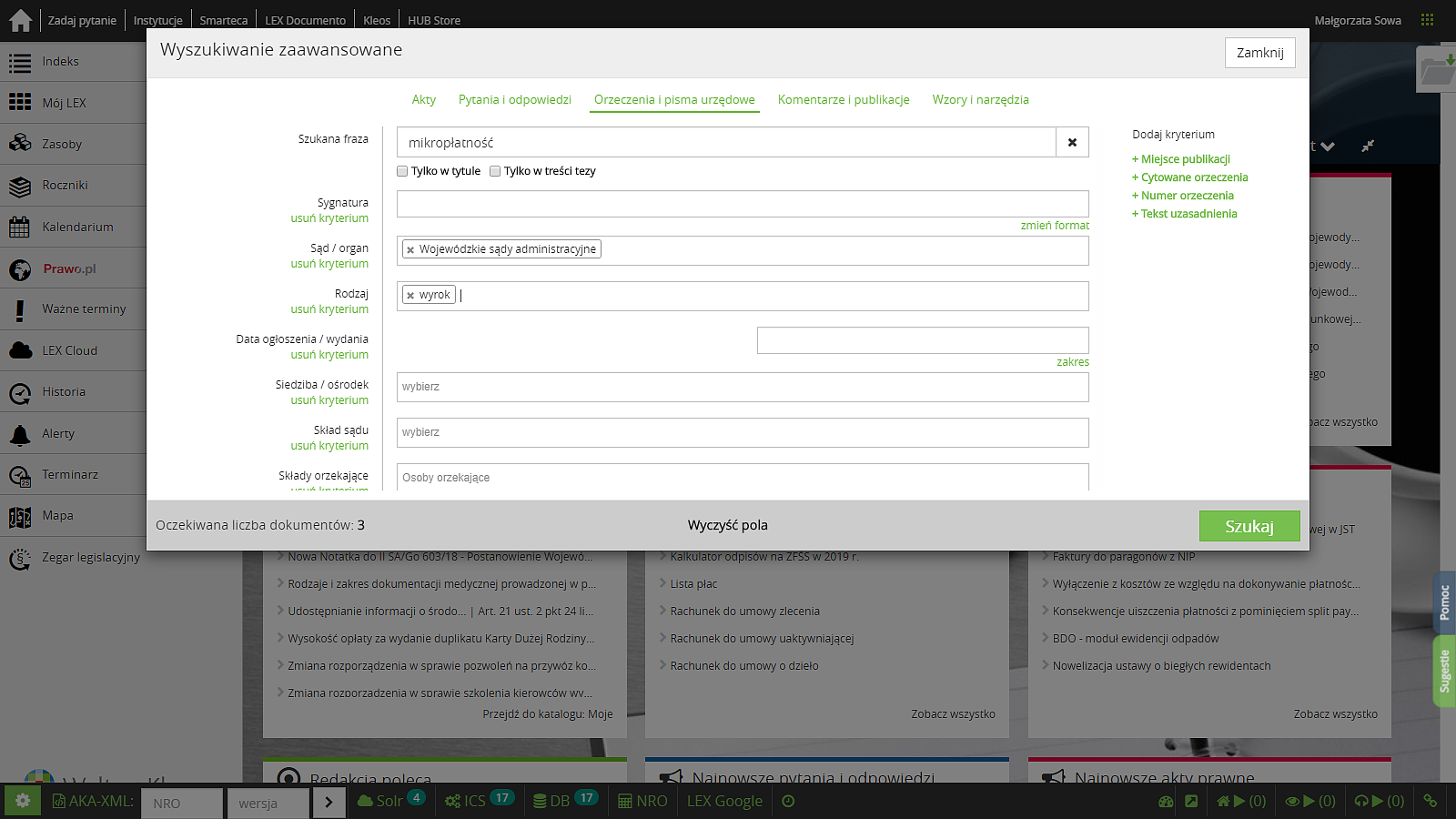Viewport: 1456px width, 819px height.
Task: Remove the 'wyrok' tag from Rodzaj
Action: (410, 296)
